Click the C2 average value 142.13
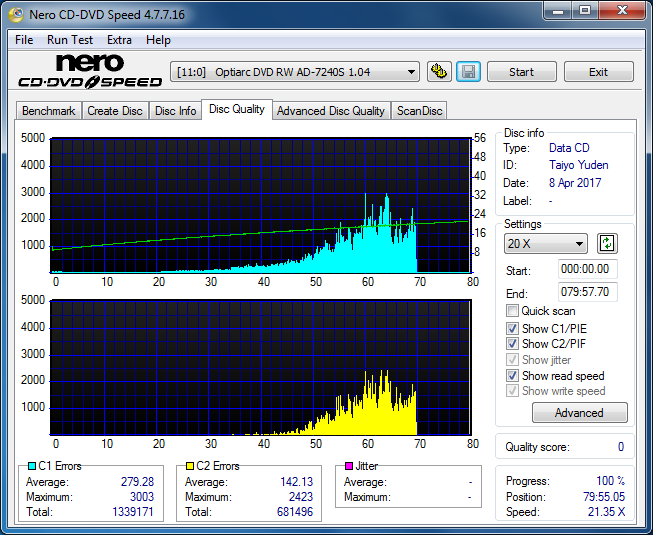The image size is (653, 535). (x=297, y=482)
